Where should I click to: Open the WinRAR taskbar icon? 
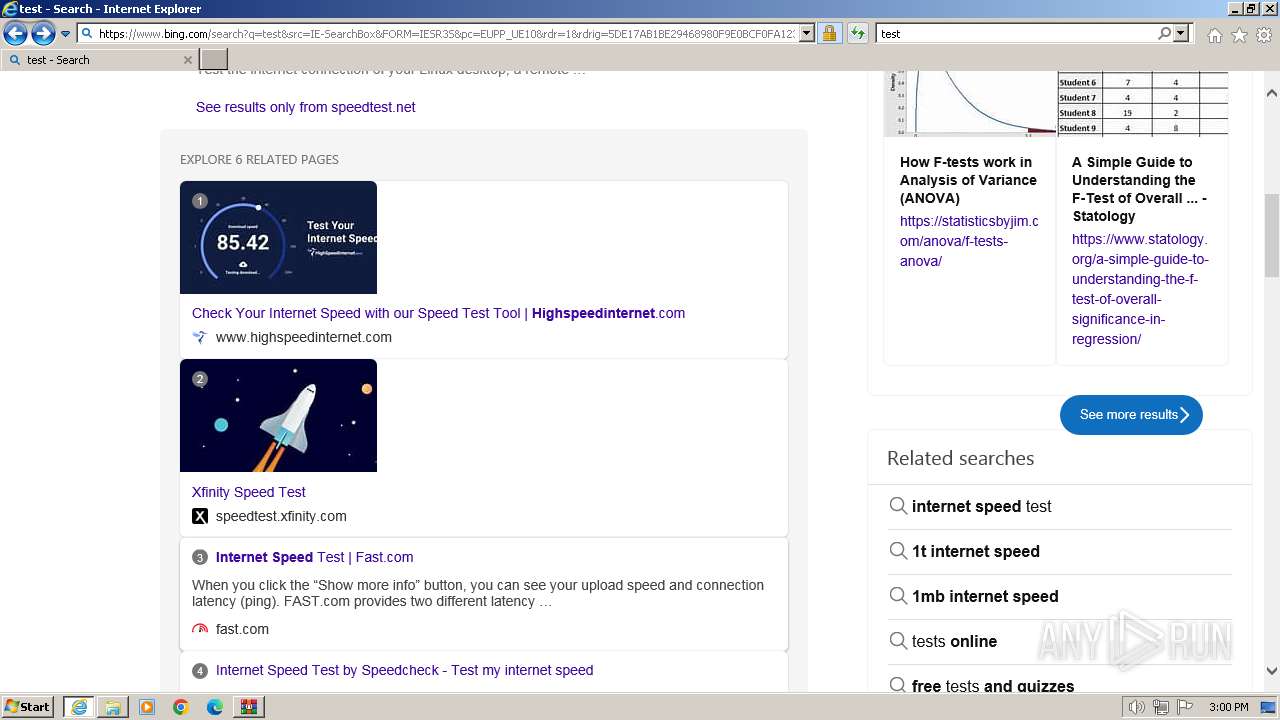(249, 707)
